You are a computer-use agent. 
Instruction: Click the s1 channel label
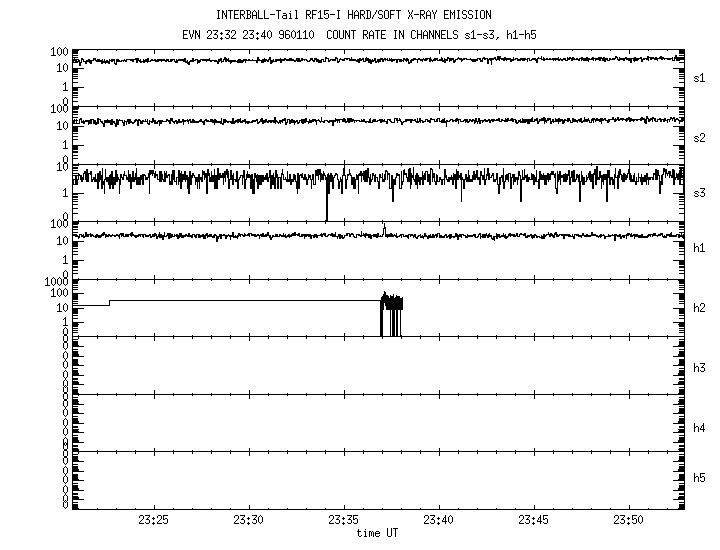pyautogui.click(x=700, y=77)
